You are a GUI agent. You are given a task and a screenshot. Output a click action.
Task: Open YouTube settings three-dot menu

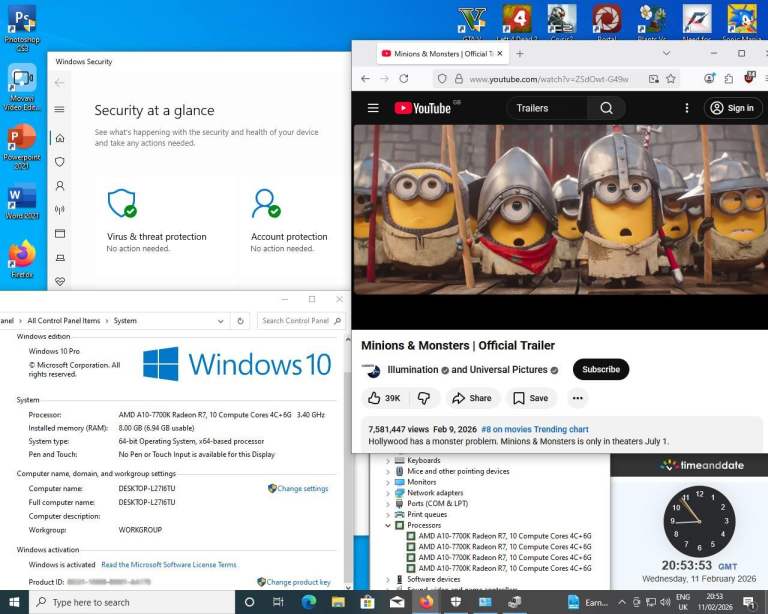686,108
